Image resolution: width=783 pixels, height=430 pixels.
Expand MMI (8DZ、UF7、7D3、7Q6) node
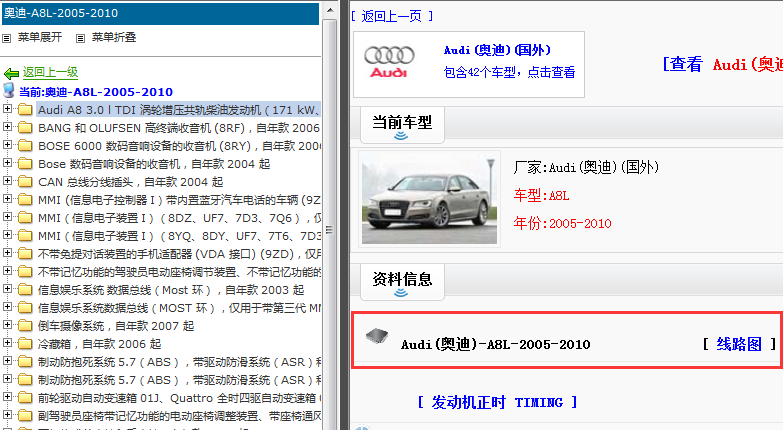7,216
